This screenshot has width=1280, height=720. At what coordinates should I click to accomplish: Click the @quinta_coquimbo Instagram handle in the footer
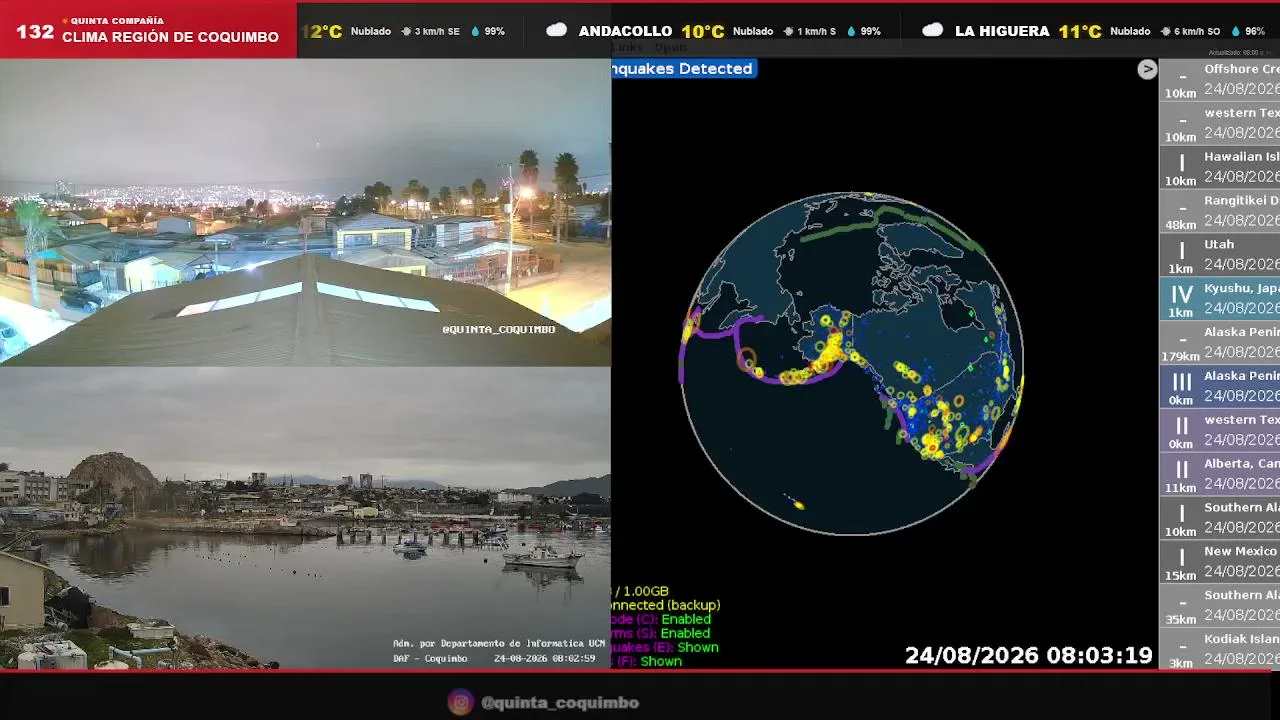click(560, 702)
